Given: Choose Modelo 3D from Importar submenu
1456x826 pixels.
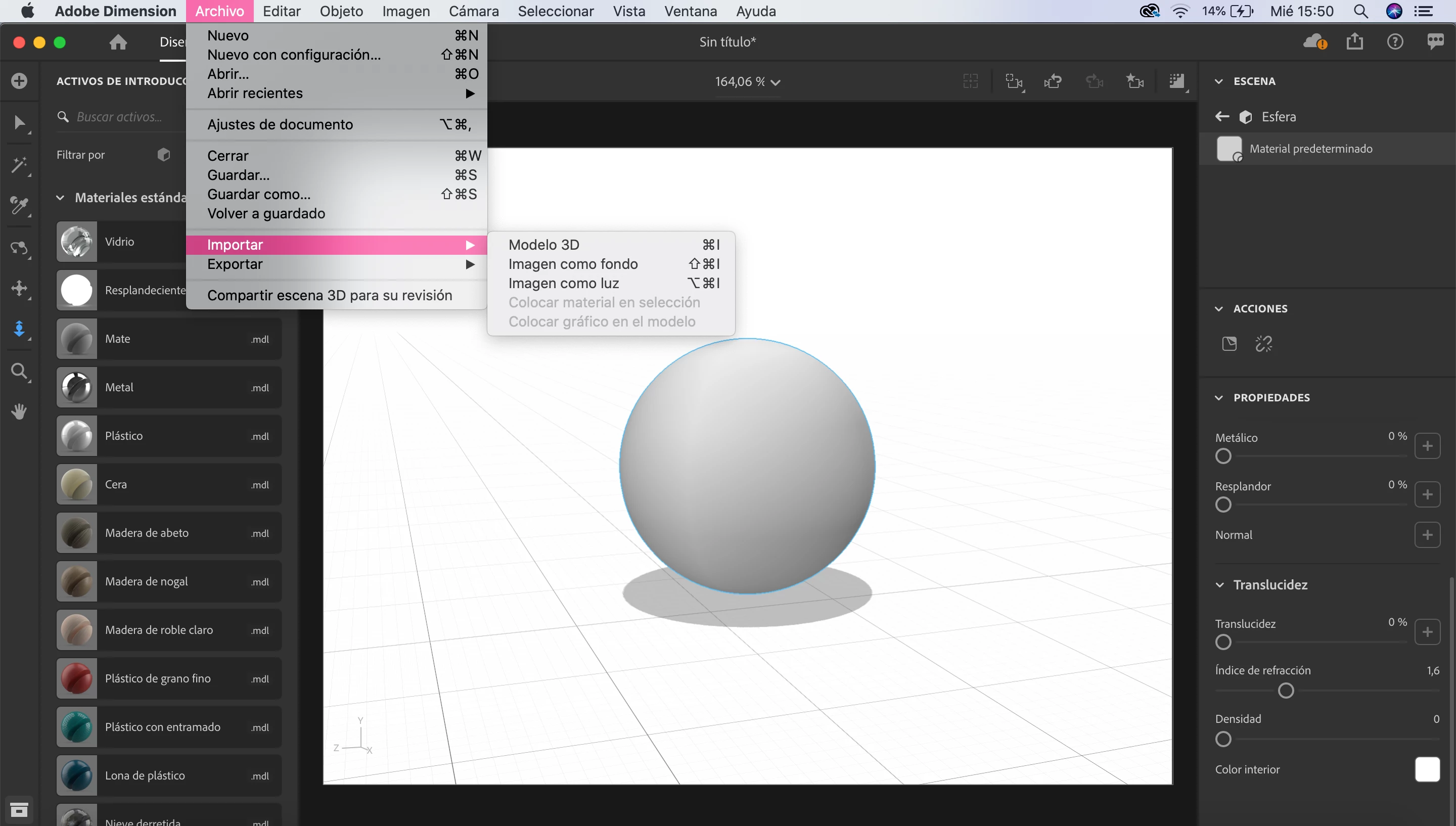Looking at the screenshot, I should [x=543, y=245].
